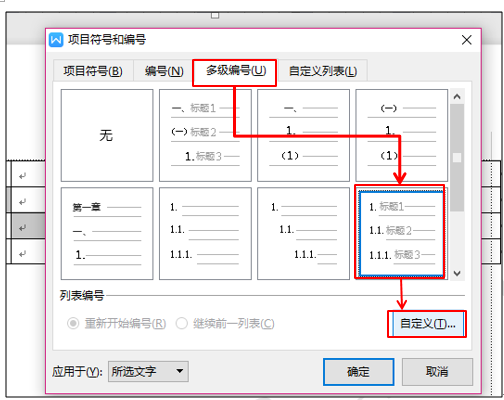This screenshot has width=504, height=400.
Task: Pick the (一) 1. (1) style thumbnail
Action: point(402,135)
